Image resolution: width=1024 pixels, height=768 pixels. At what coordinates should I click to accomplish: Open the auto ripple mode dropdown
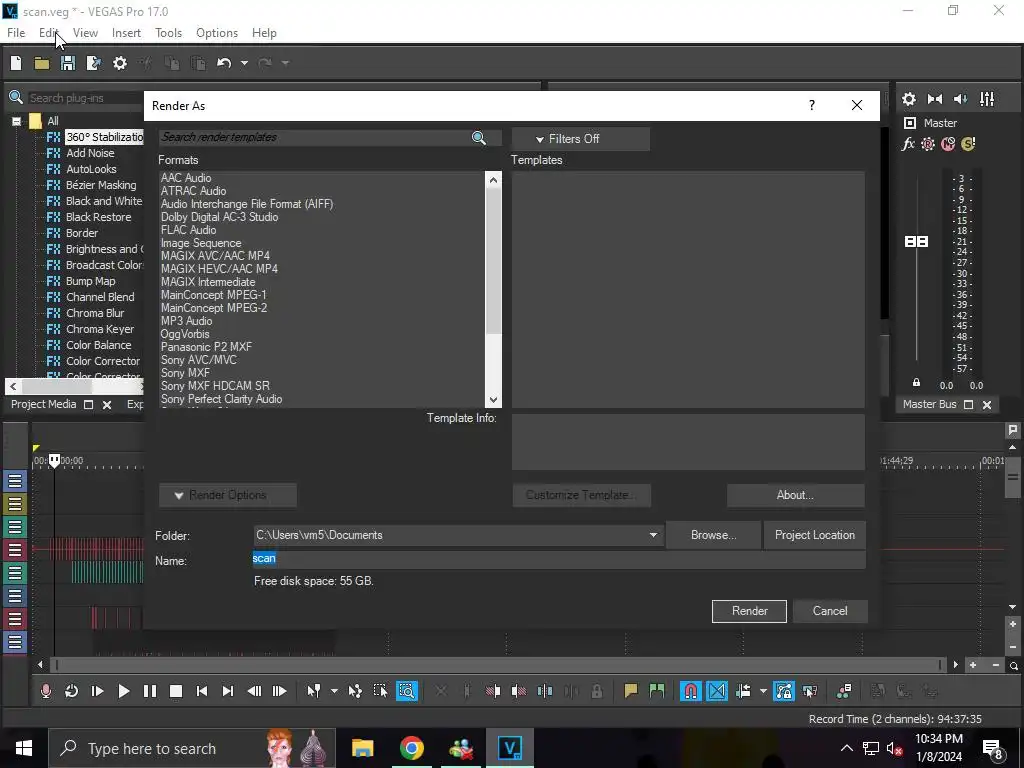pos(763,691)
